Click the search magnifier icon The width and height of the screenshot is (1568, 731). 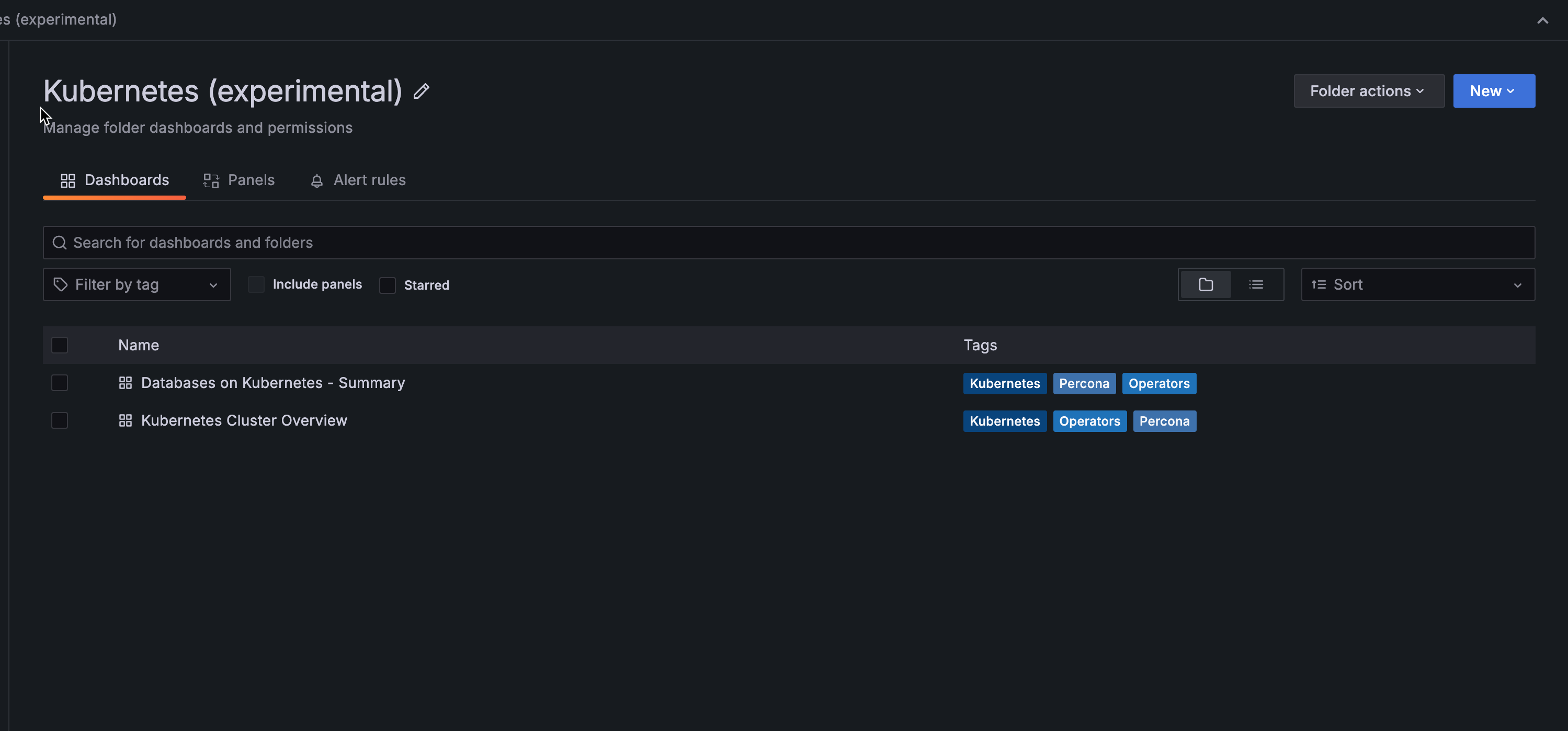click(59, 243)
